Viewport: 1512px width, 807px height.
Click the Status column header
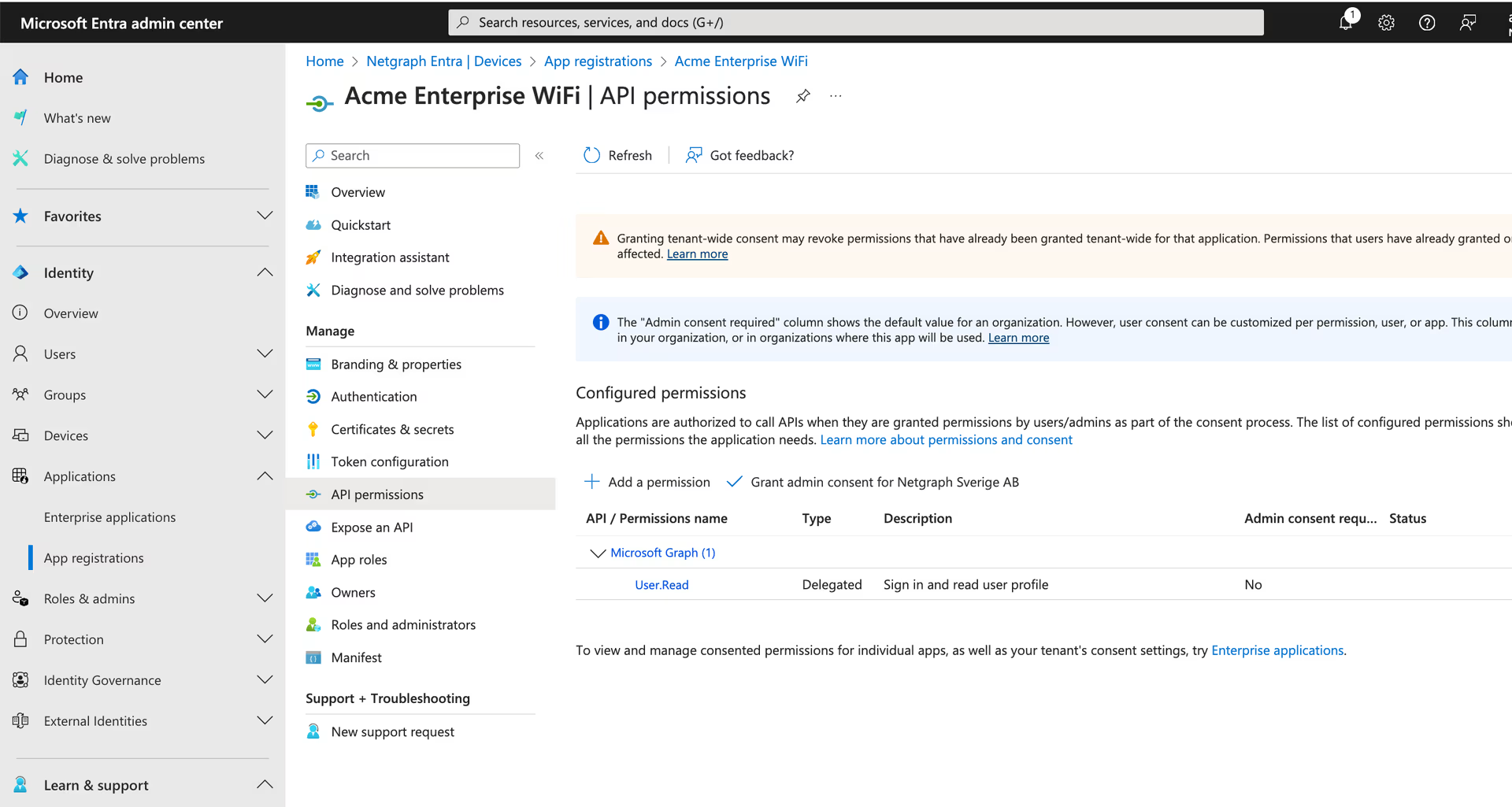pos(1407,518)
